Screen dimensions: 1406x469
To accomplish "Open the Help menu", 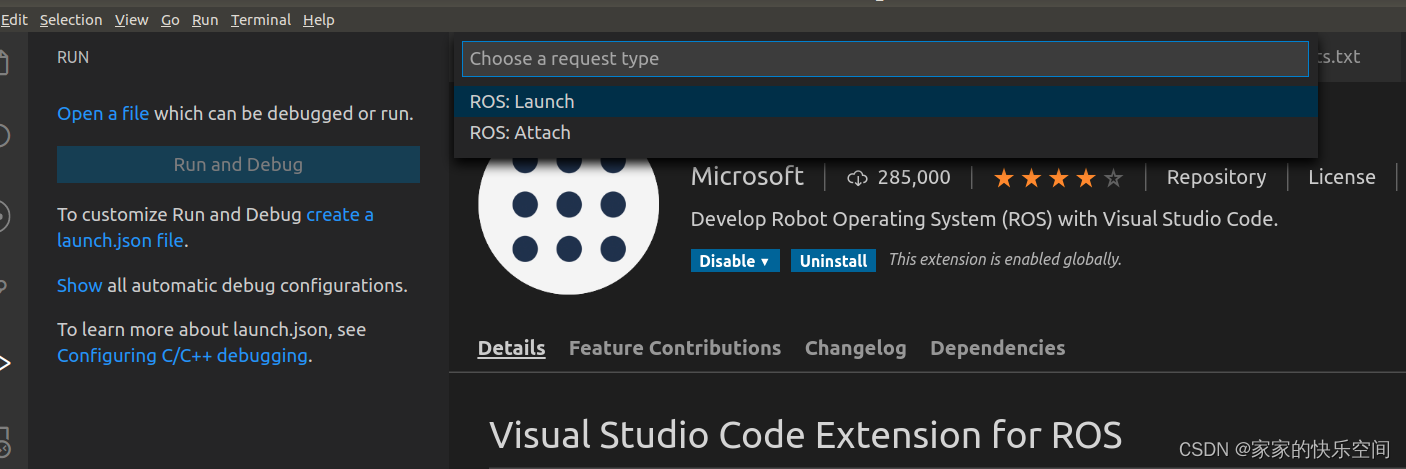I will tap(319, 20).
